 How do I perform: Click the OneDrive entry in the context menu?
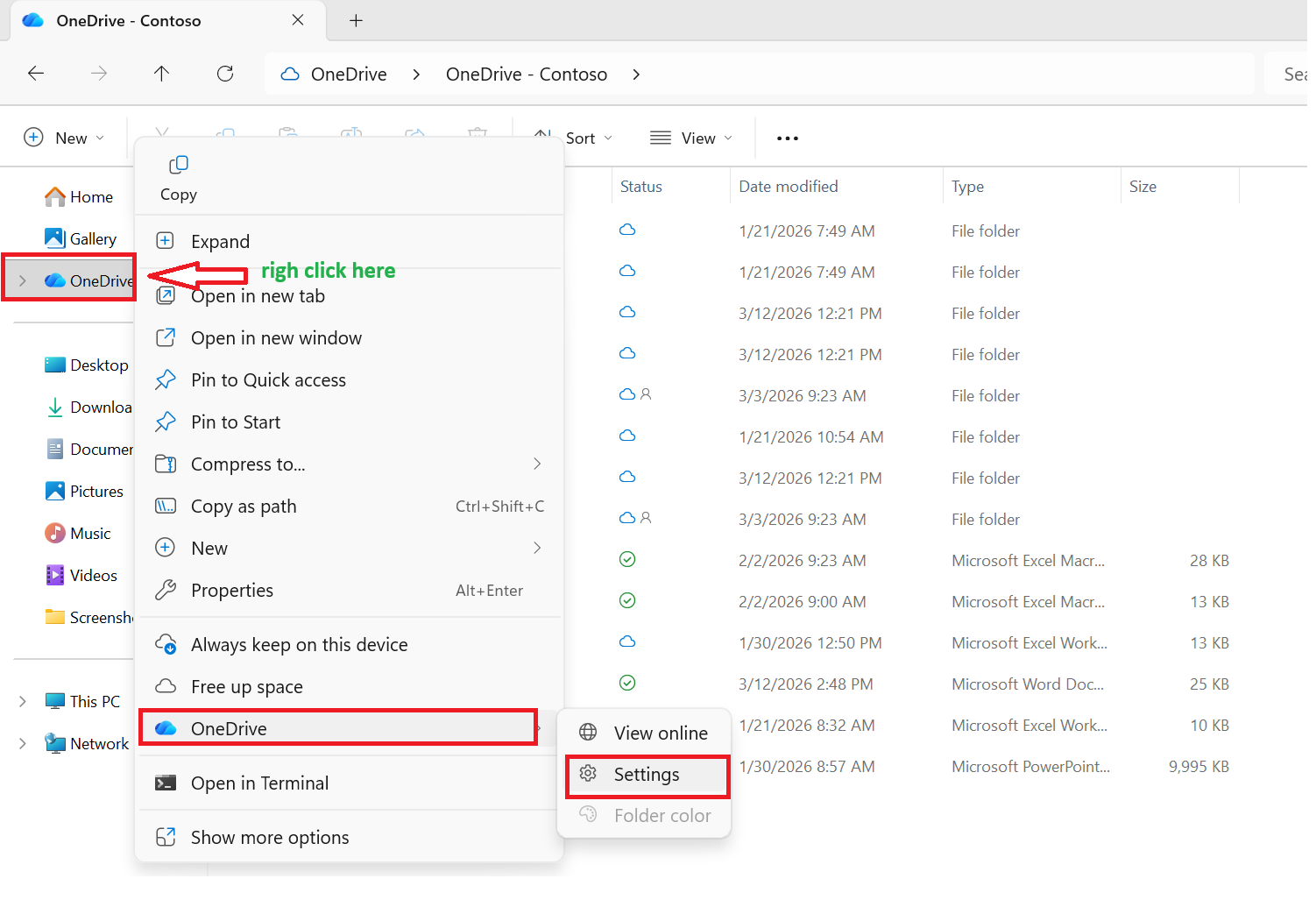pyautogui.click(x=349, y=729)
